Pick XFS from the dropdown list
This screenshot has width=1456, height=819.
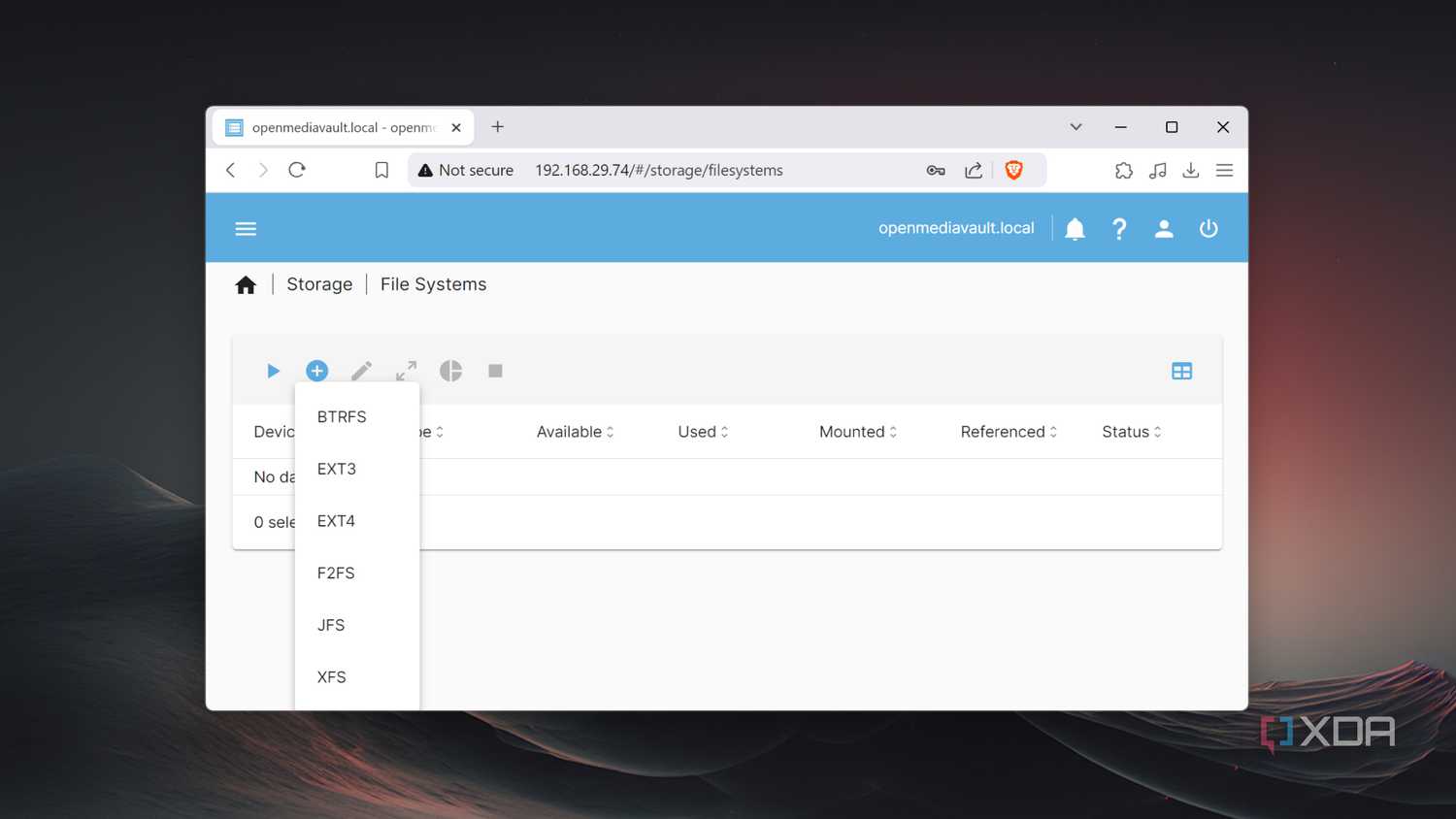(357, 677)
